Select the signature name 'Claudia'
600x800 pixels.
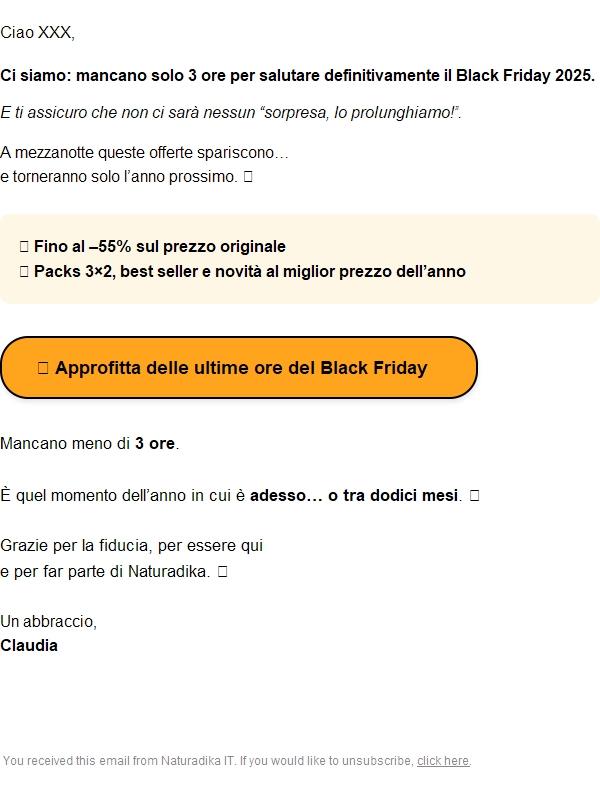pos(30,645)
